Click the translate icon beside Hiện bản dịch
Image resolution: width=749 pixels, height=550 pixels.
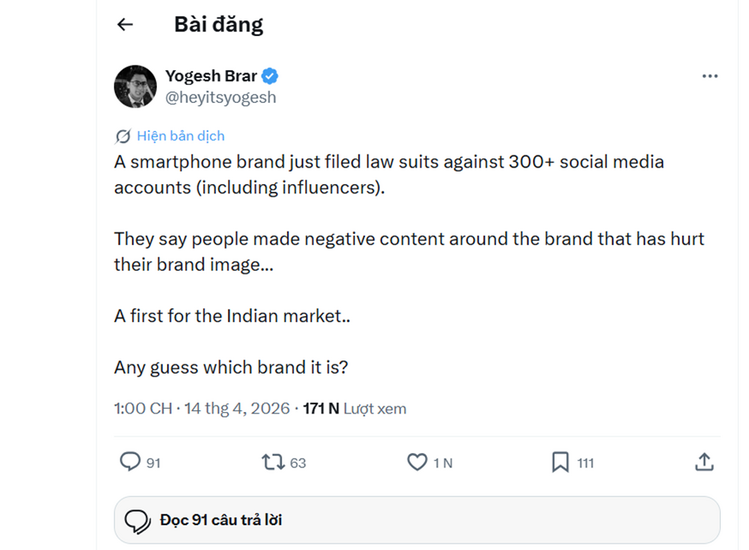(123, 136)
